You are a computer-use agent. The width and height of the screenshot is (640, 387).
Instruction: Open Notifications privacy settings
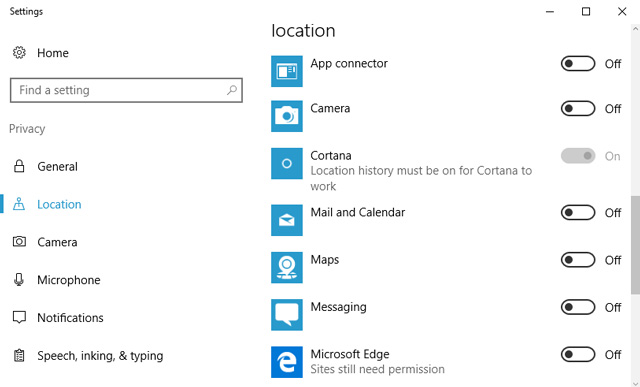(70, 318)
